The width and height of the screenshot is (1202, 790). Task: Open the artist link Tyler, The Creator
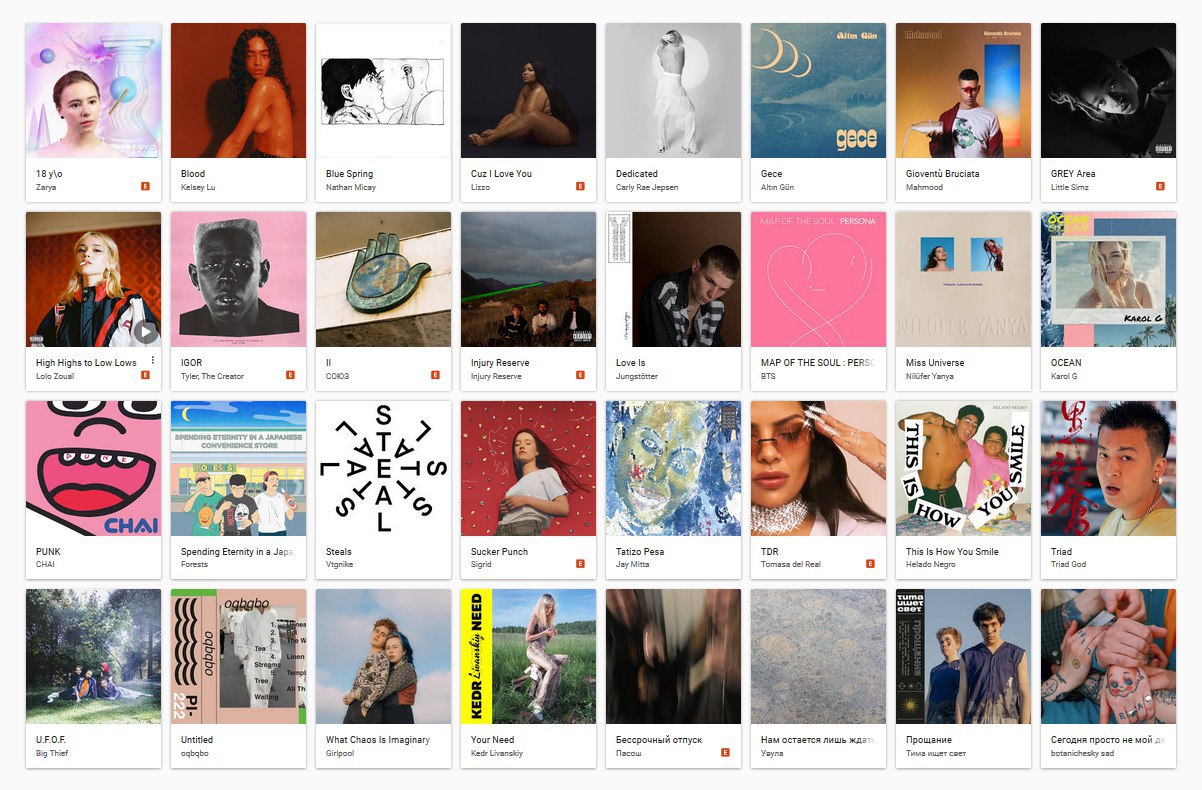pos(212,376)
